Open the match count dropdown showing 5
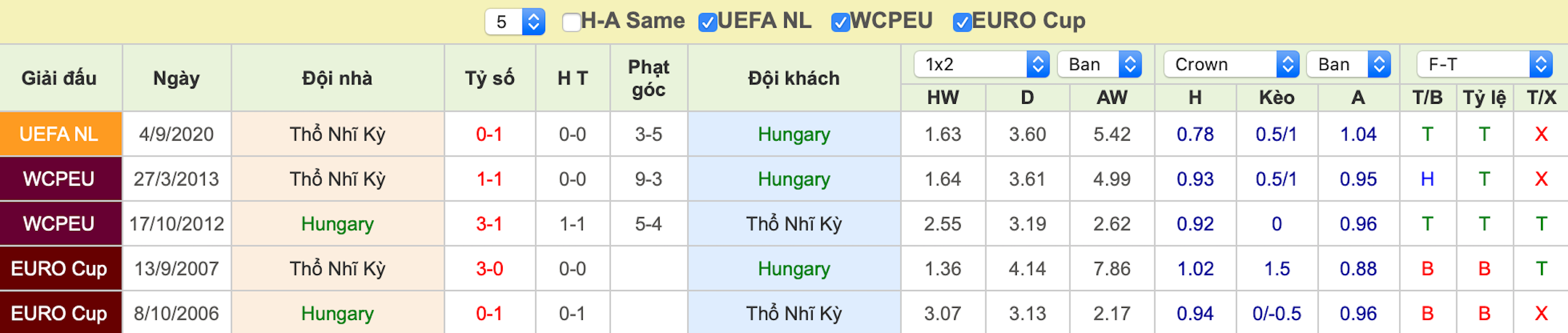This screenshot has height=333, width=1568. point(514,22)
